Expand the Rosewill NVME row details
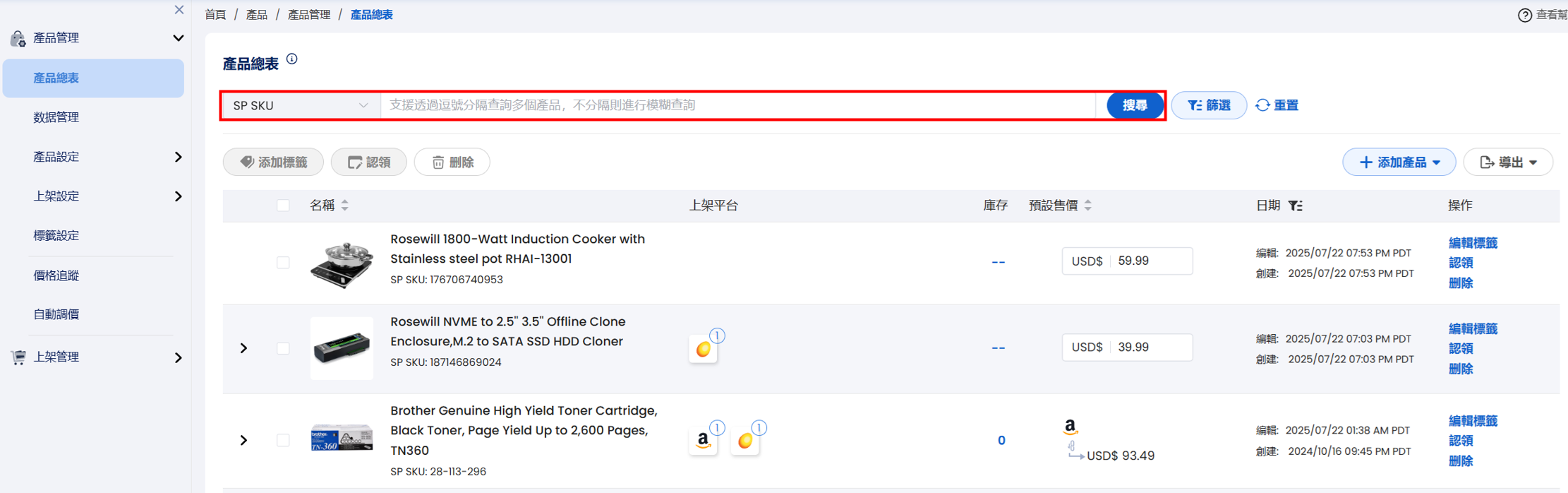The image size is (1568, 493). 243,348
